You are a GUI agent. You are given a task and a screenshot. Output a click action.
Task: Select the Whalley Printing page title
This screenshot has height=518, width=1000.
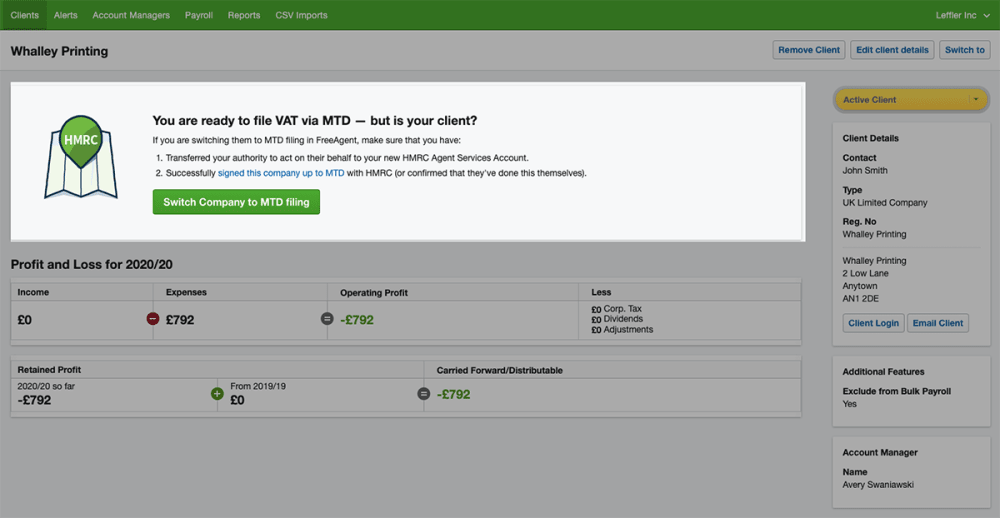tap(59, 51)
